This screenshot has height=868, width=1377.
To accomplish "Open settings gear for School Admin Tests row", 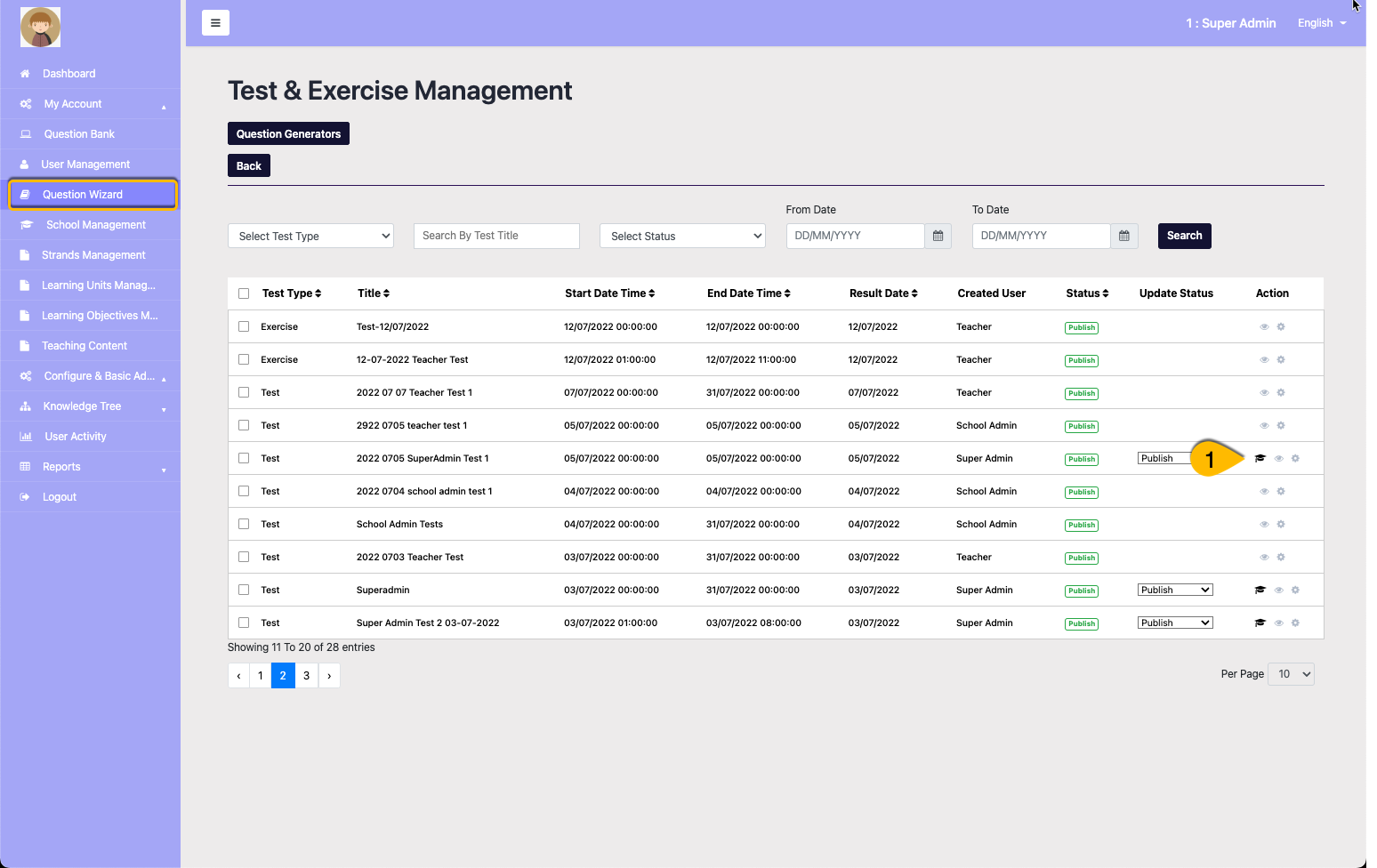I will [x=1281, y=525].
